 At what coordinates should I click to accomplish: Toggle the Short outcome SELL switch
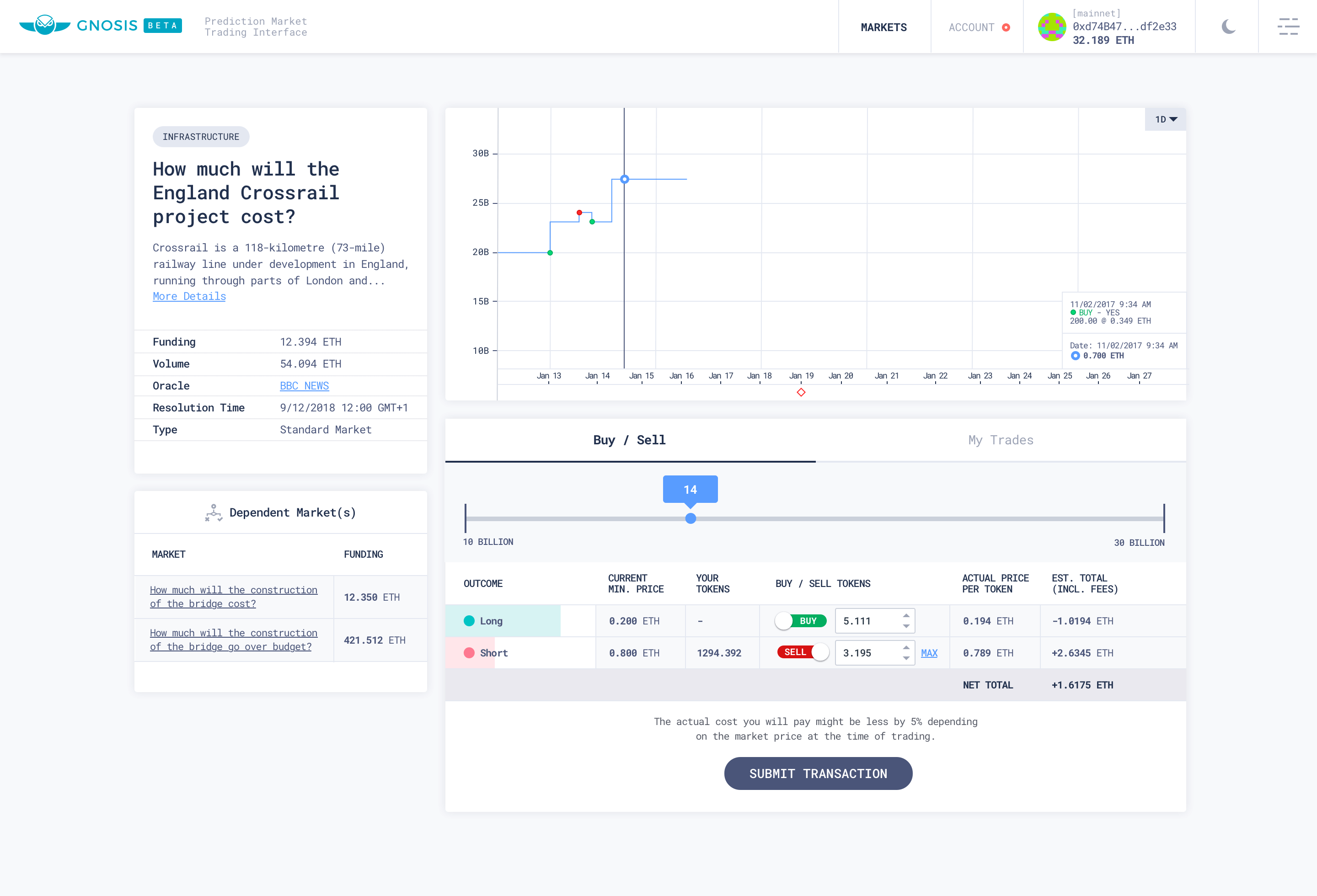[799, 652]
